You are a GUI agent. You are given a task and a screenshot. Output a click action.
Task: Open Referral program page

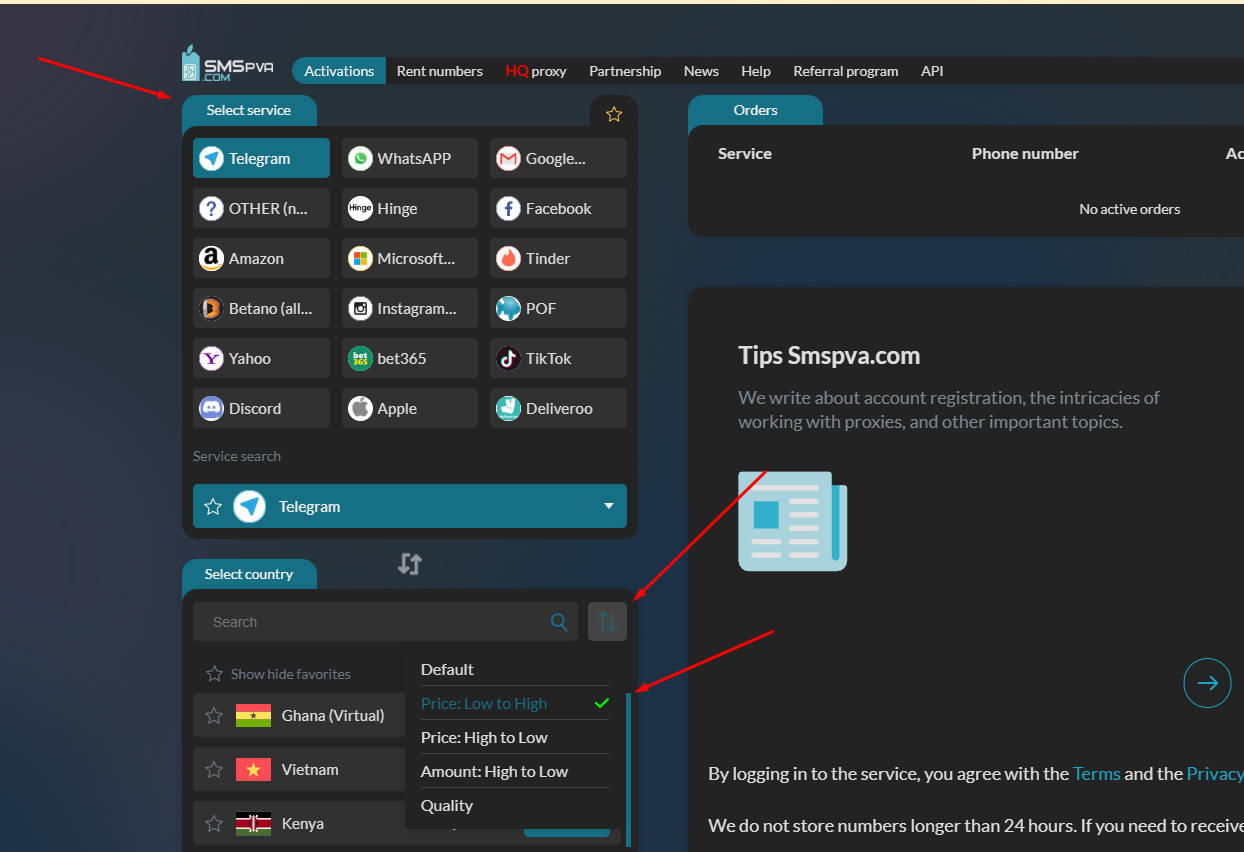click(846, 71)
